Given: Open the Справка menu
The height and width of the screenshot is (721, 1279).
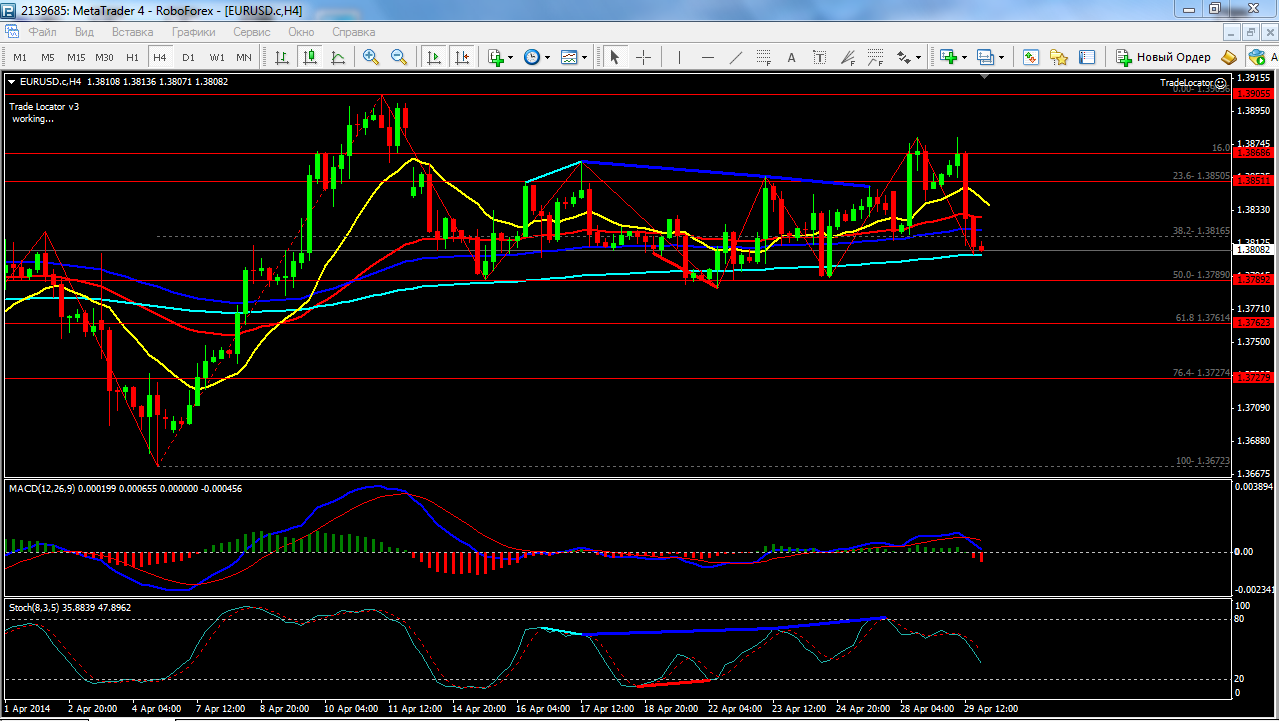Looking at the screenshot, I should (x=353, y=32).
